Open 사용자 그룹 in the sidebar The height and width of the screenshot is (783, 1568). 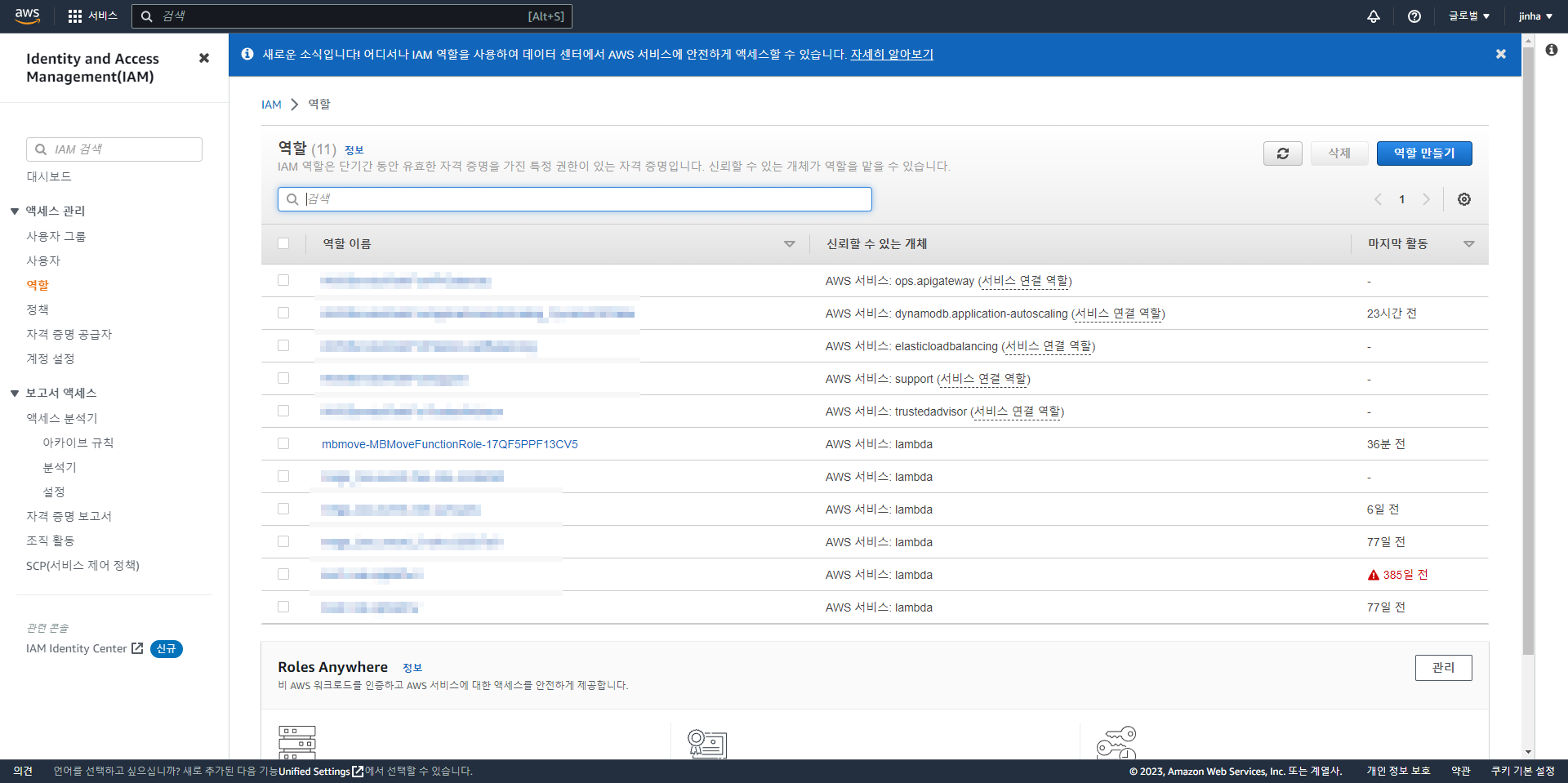coord(56,236)
